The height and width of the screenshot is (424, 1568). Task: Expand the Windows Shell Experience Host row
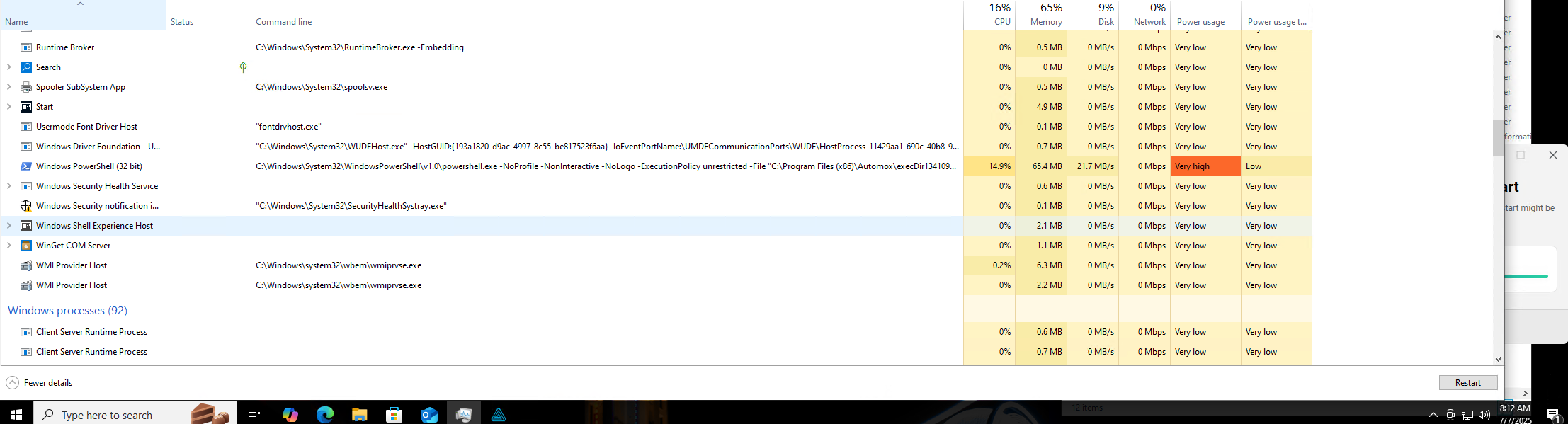(x=9, y=226)
